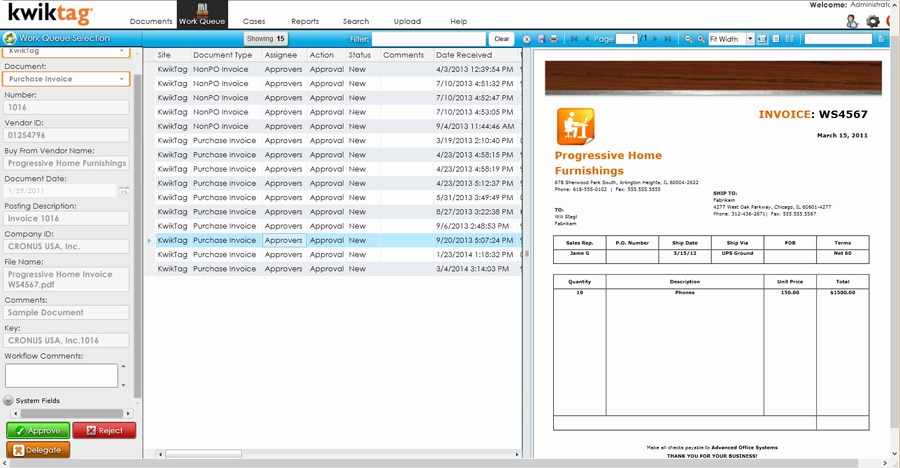Click the queue list horizontal scrollbar thumb
The height and width of the screenshot is (468, 900).
pos(203,454)
